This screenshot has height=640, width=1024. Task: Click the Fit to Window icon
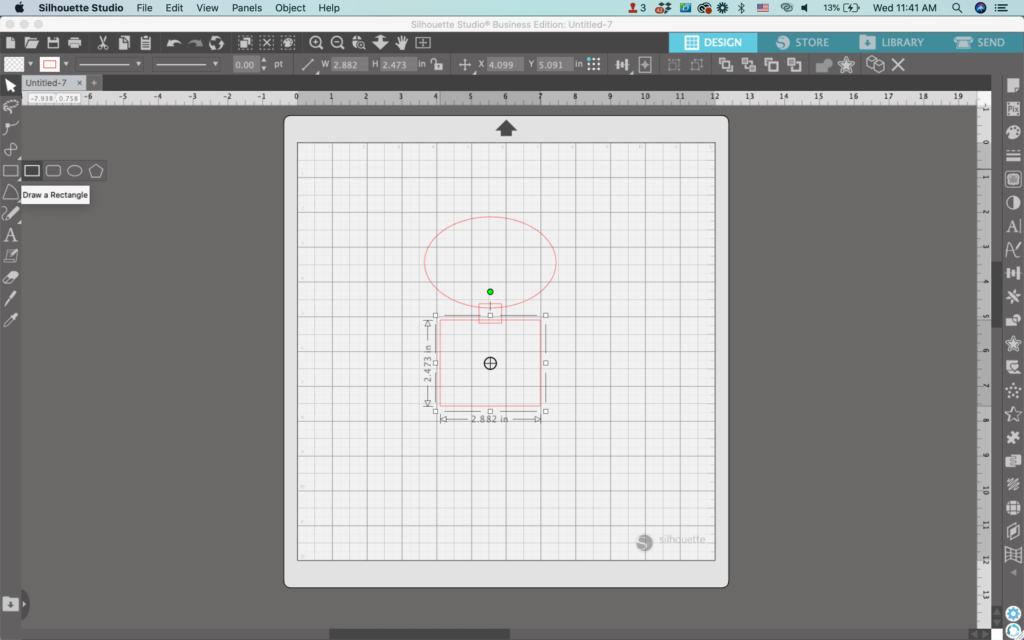click(x=423, y=43)
